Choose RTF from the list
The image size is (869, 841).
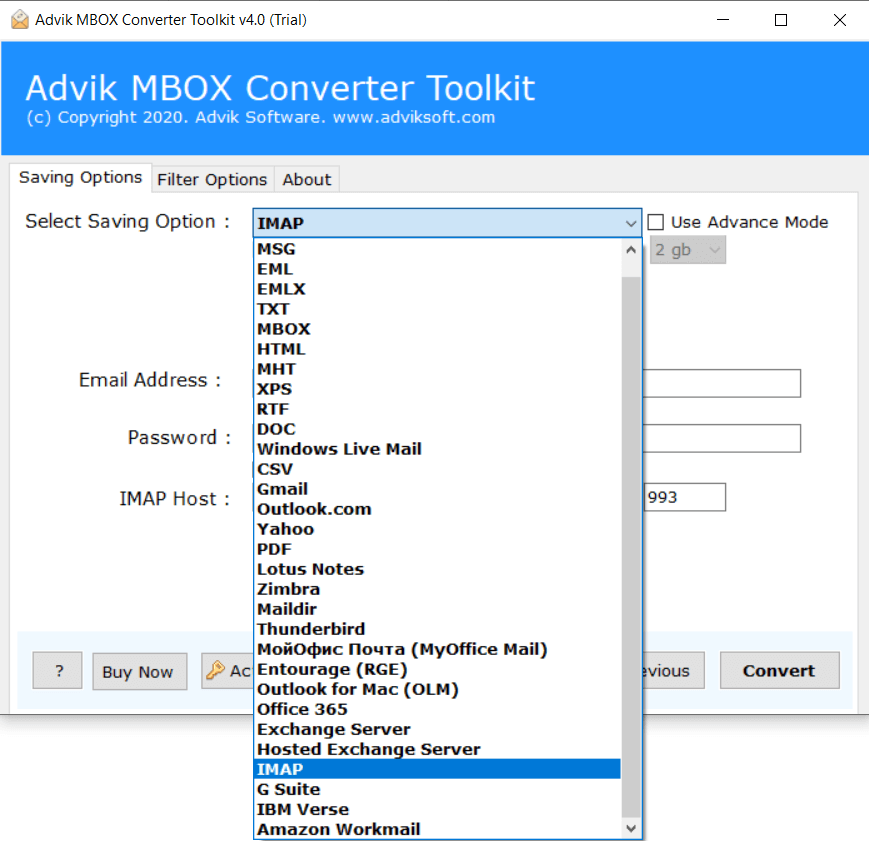point(438,409)
